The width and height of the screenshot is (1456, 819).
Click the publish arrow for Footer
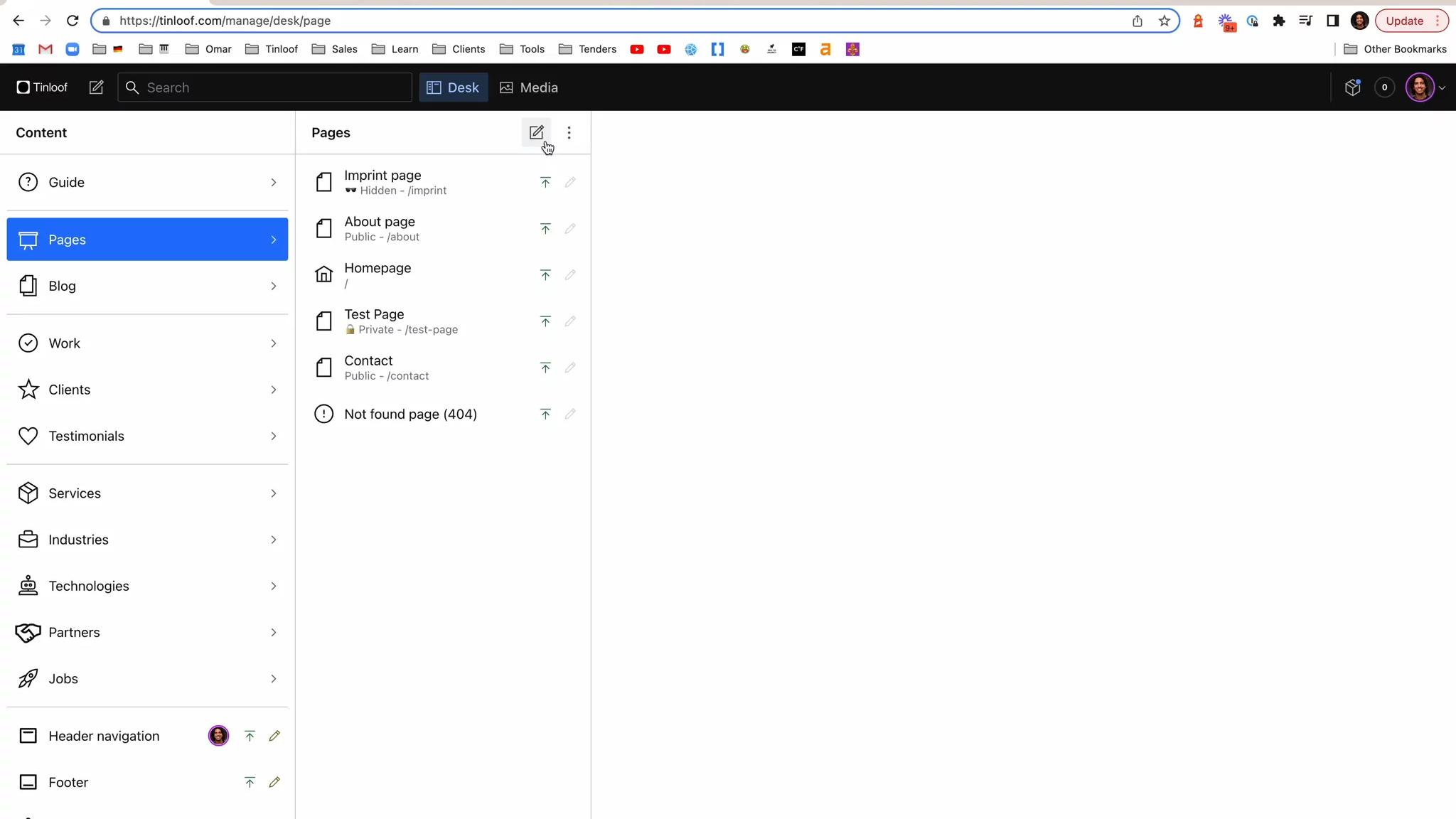[x=250, y=782]
